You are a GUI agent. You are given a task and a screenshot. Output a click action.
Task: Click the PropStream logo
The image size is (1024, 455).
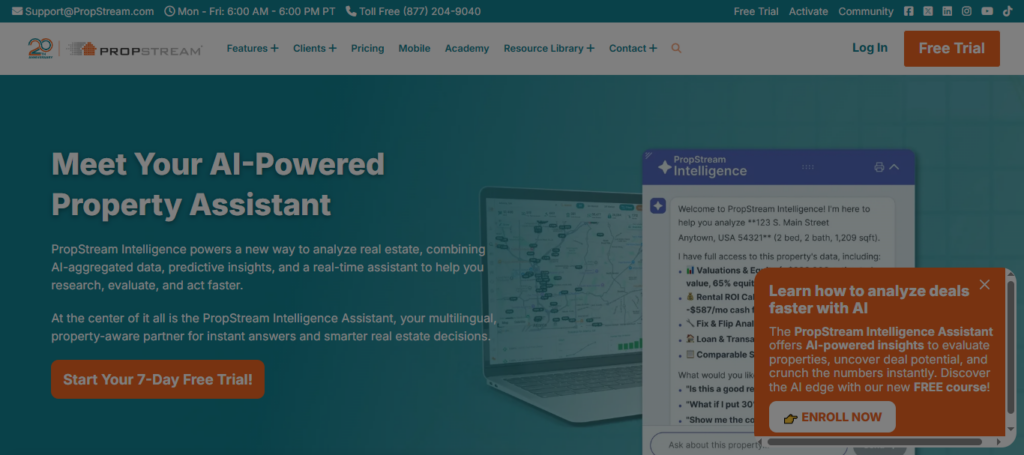[x=134, y=49]
